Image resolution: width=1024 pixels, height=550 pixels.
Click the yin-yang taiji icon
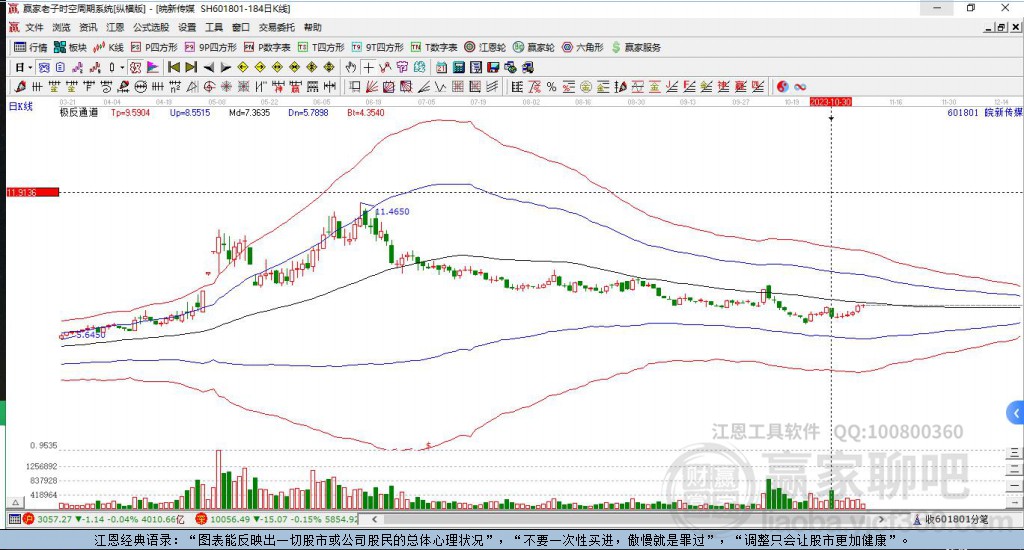click(x=782, y=87)
